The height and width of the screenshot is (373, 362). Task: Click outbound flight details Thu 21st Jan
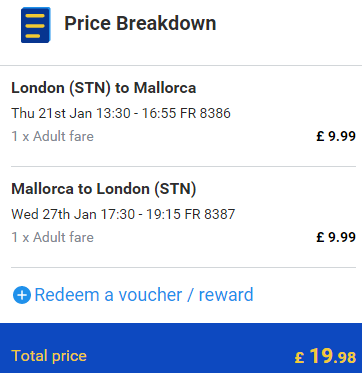(121, 113)
